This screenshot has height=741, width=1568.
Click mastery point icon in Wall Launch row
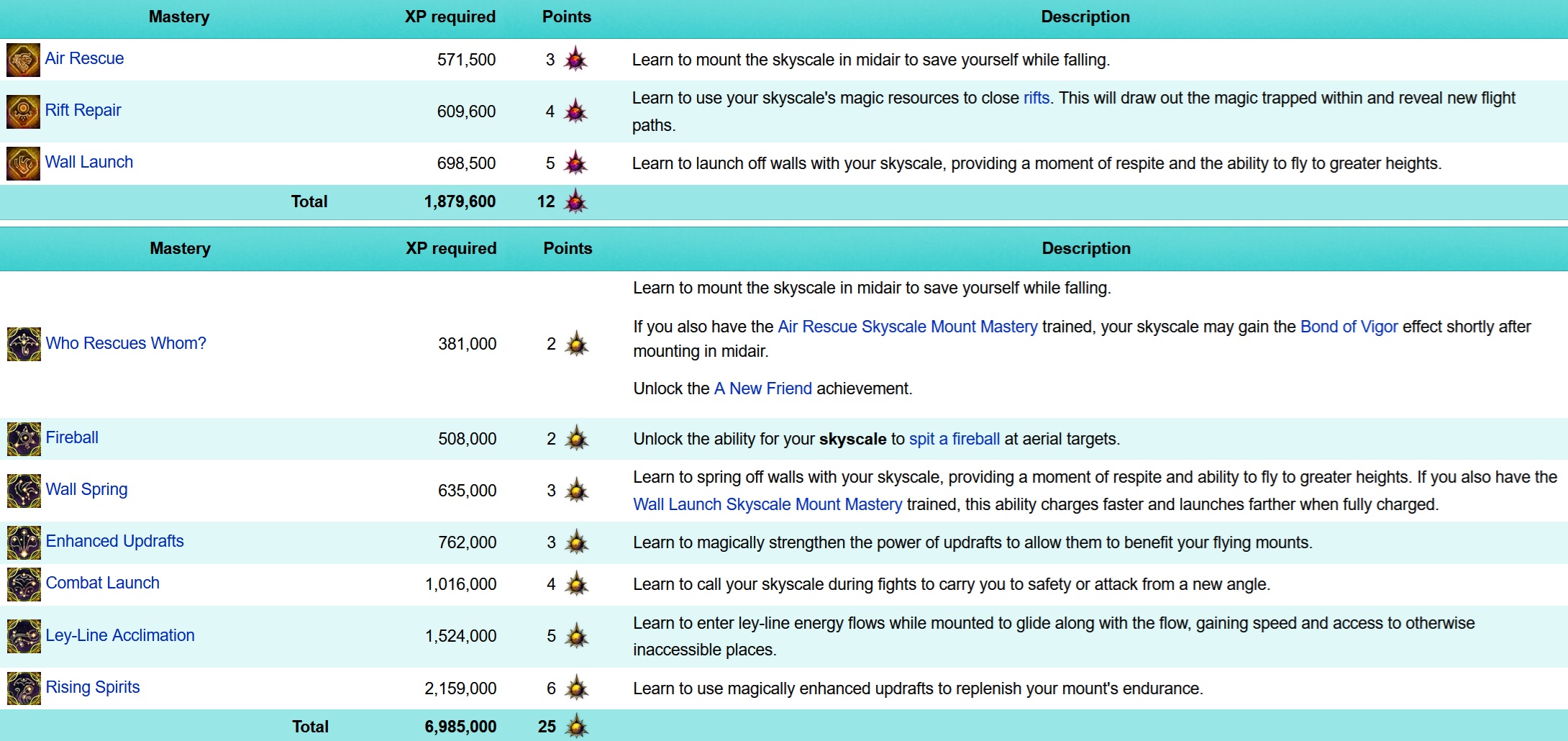tap(575, 163)
